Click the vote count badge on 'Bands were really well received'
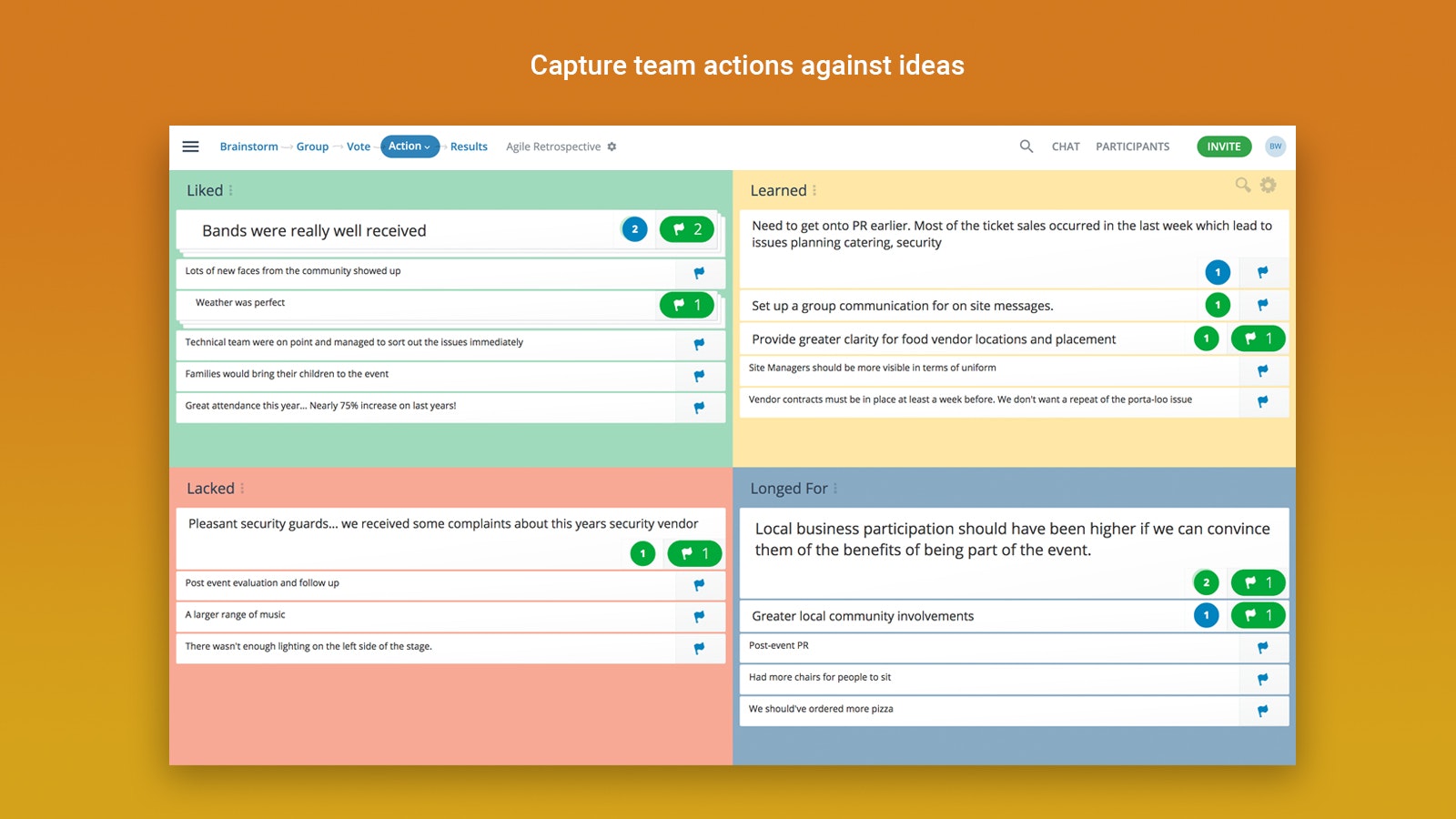The width and height of the screenshot is (1456, 819). point(633,229)
